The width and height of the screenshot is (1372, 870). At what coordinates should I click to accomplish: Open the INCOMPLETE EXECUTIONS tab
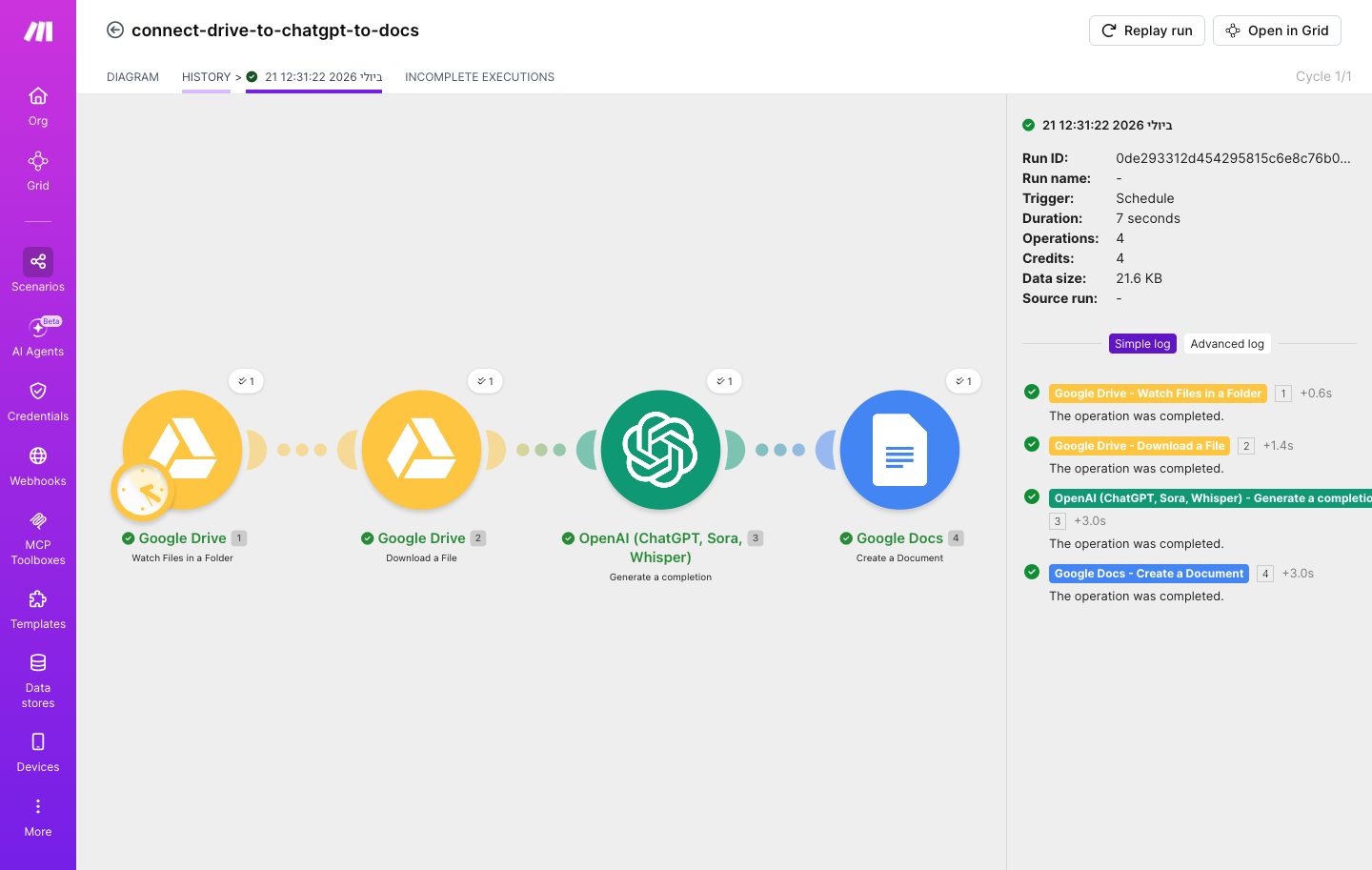[479, 77]
